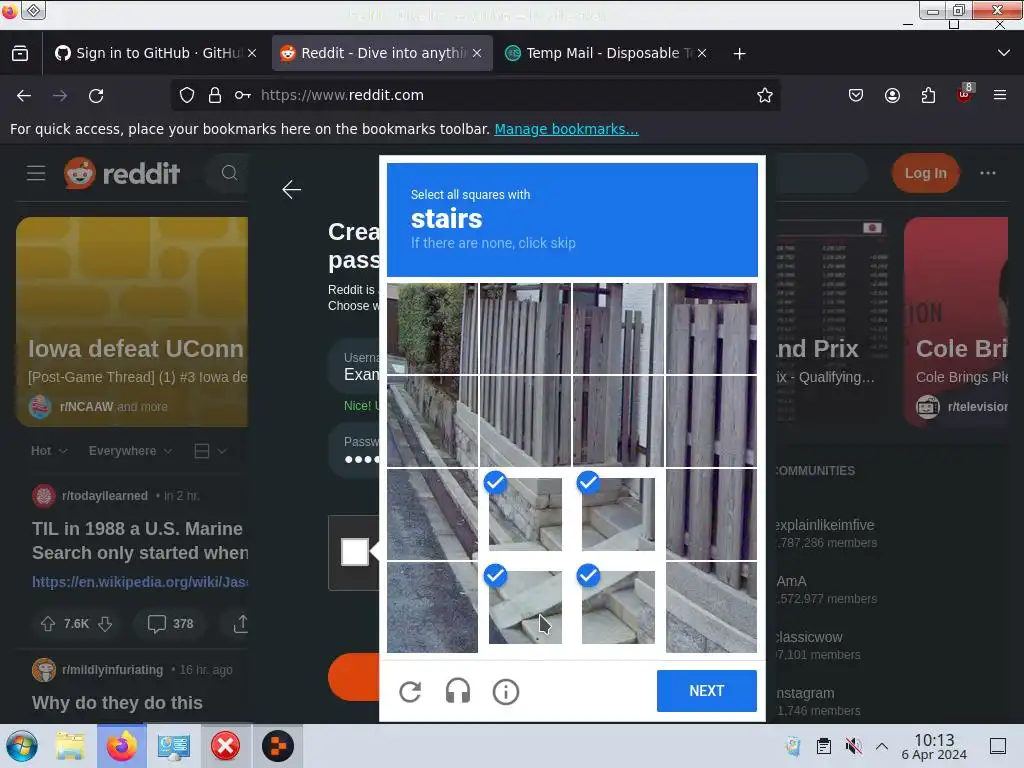
Task: Open the r/todayilearned community link
Action: pos(104,496)
